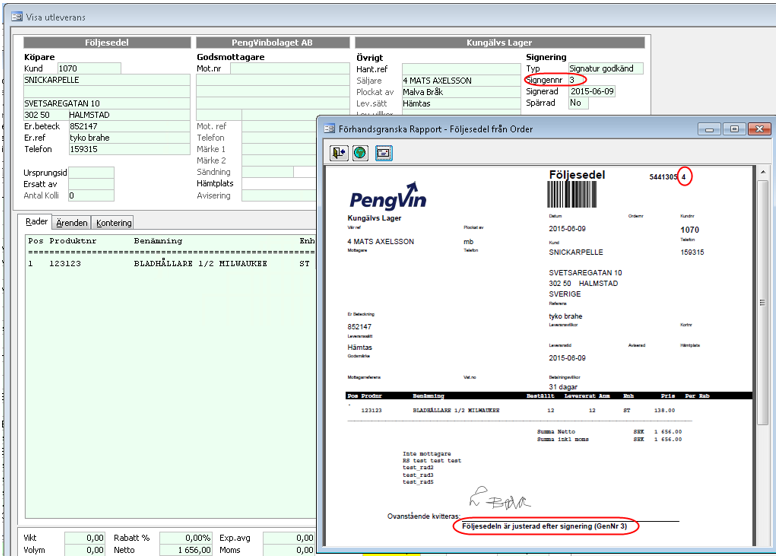Click the Volym field
Image resolution: width=776 pixels, height=557 pixels.
(85, 550)
